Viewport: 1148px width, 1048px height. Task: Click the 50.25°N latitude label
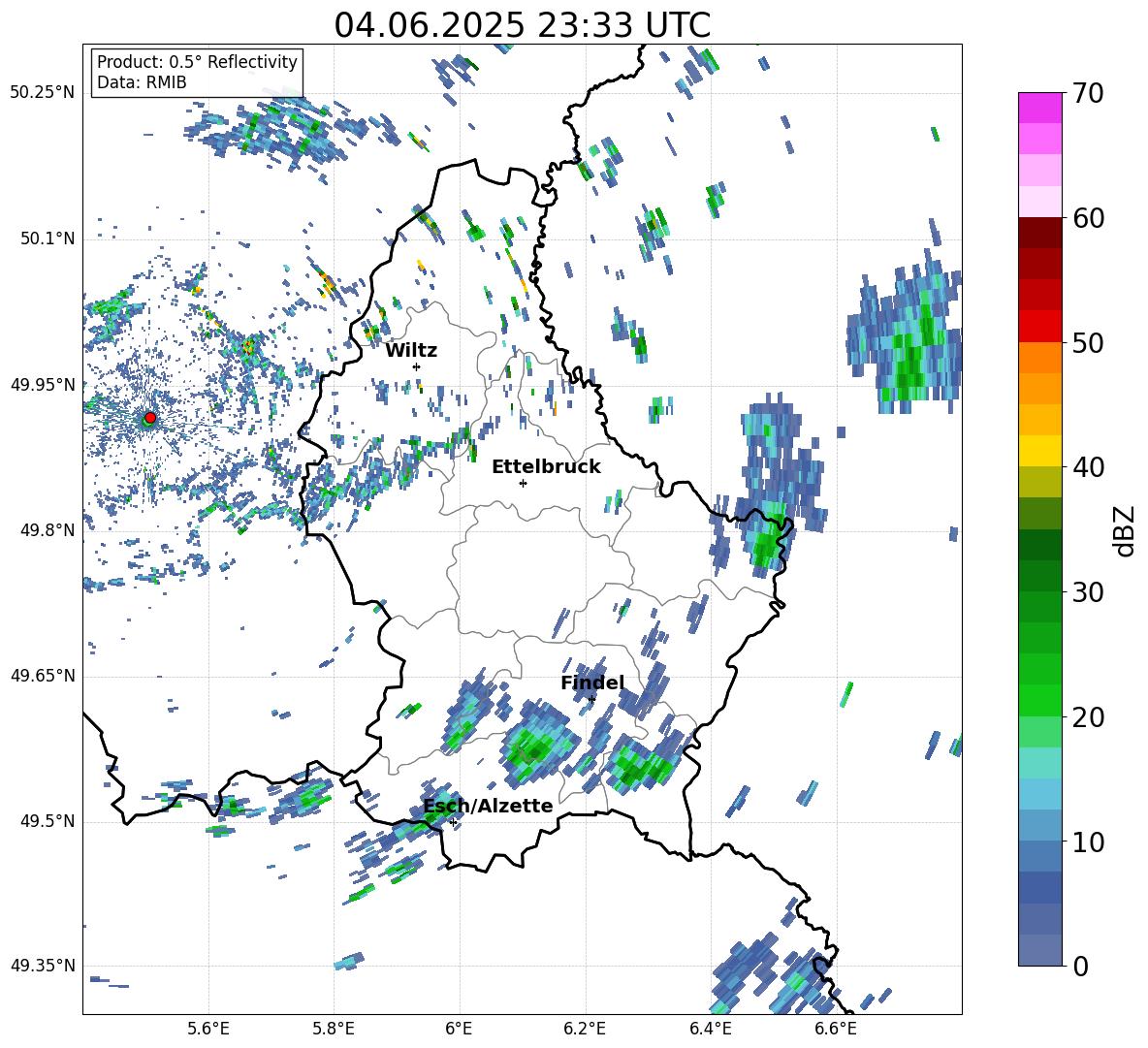tap(42, 93)
